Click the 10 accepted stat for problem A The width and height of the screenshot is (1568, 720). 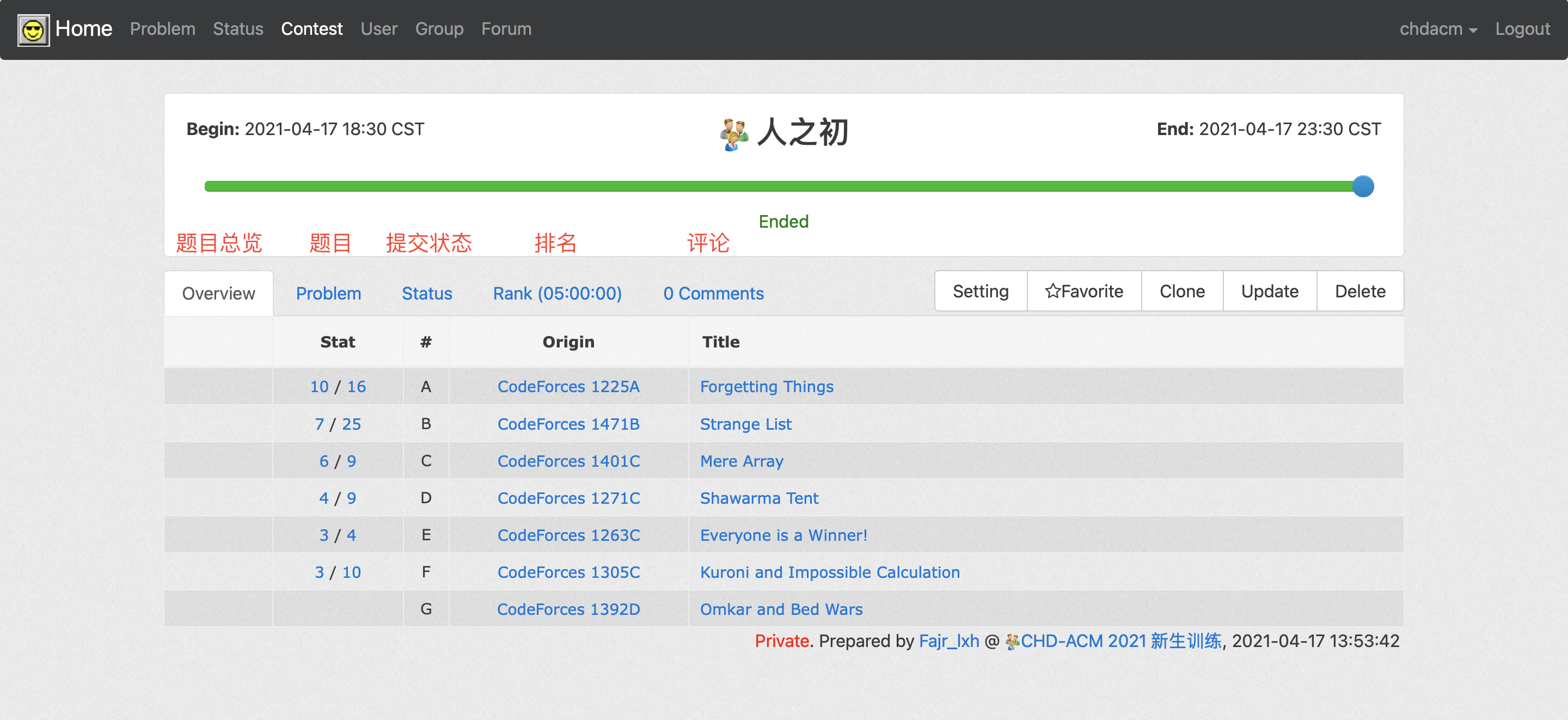tap(319, 387)
